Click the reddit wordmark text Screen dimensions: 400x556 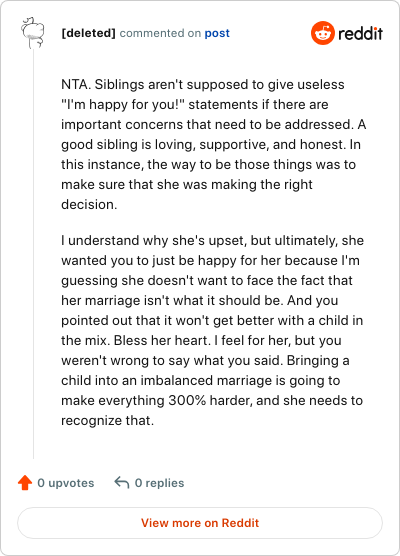360,33
